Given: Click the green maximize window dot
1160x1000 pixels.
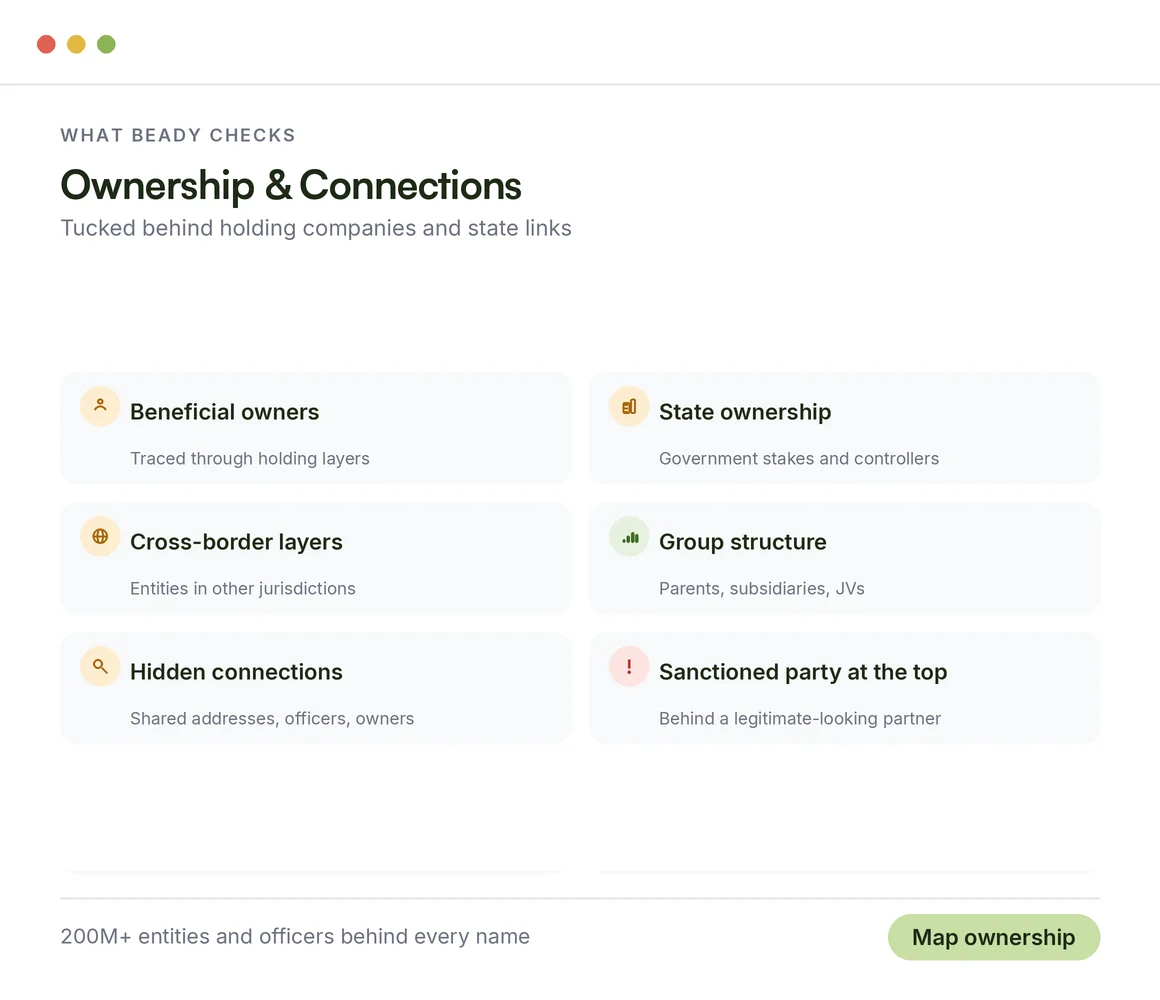Looking at the screenshot, I should pos(107,44).
